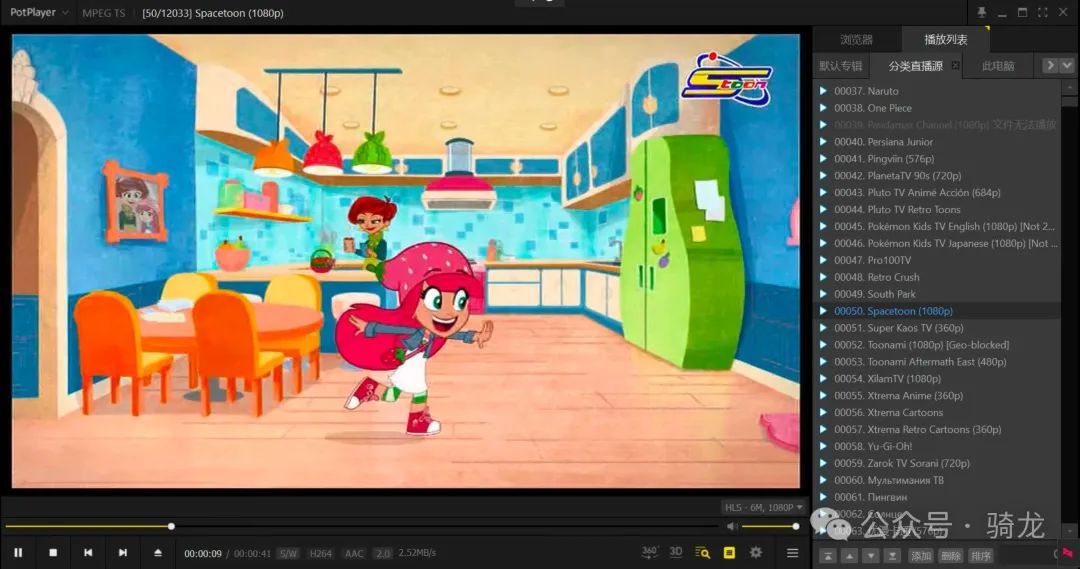Pause the video with the pause button
The height and width of the screenshot is (569, 1080).
18,552
